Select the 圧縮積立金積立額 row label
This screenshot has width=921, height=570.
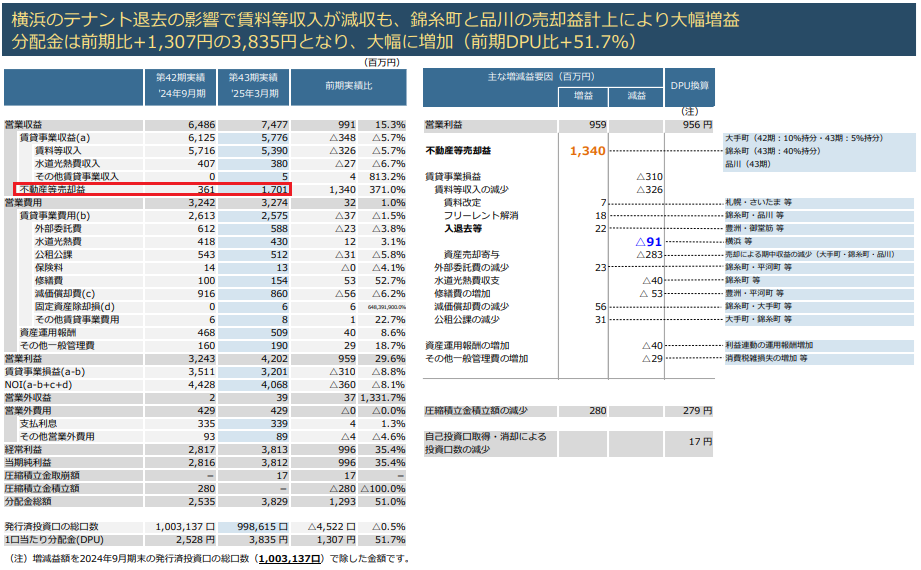click(x=42, y=488)
